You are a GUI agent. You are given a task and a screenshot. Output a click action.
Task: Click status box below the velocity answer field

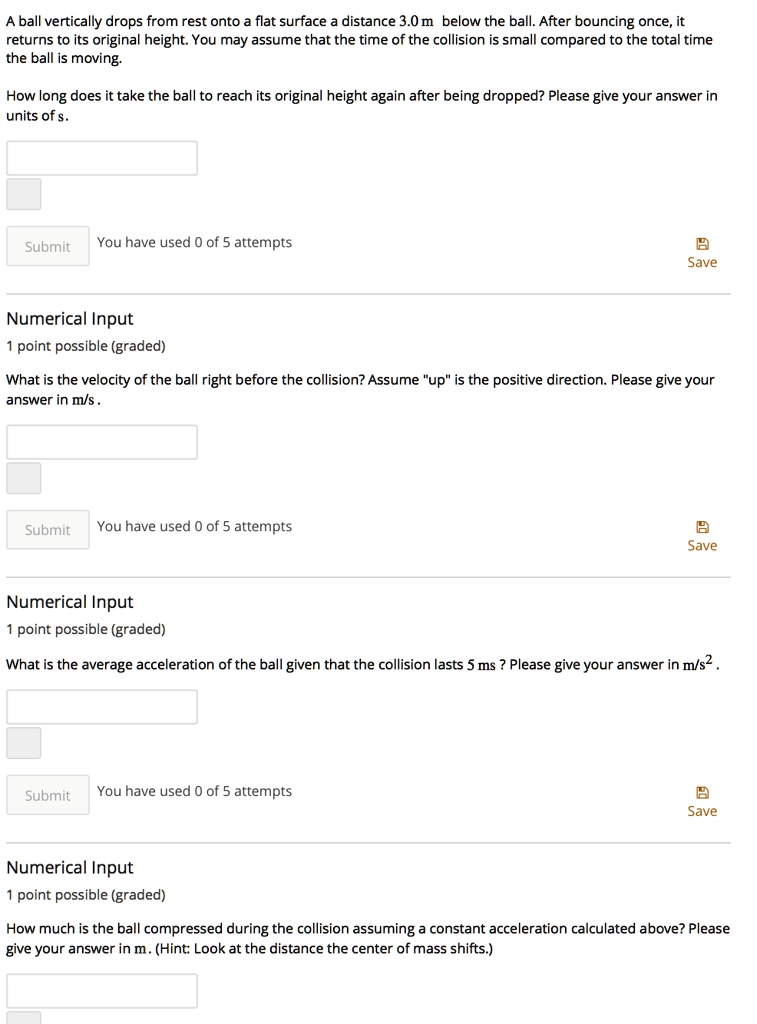click(x=24, y=478)
